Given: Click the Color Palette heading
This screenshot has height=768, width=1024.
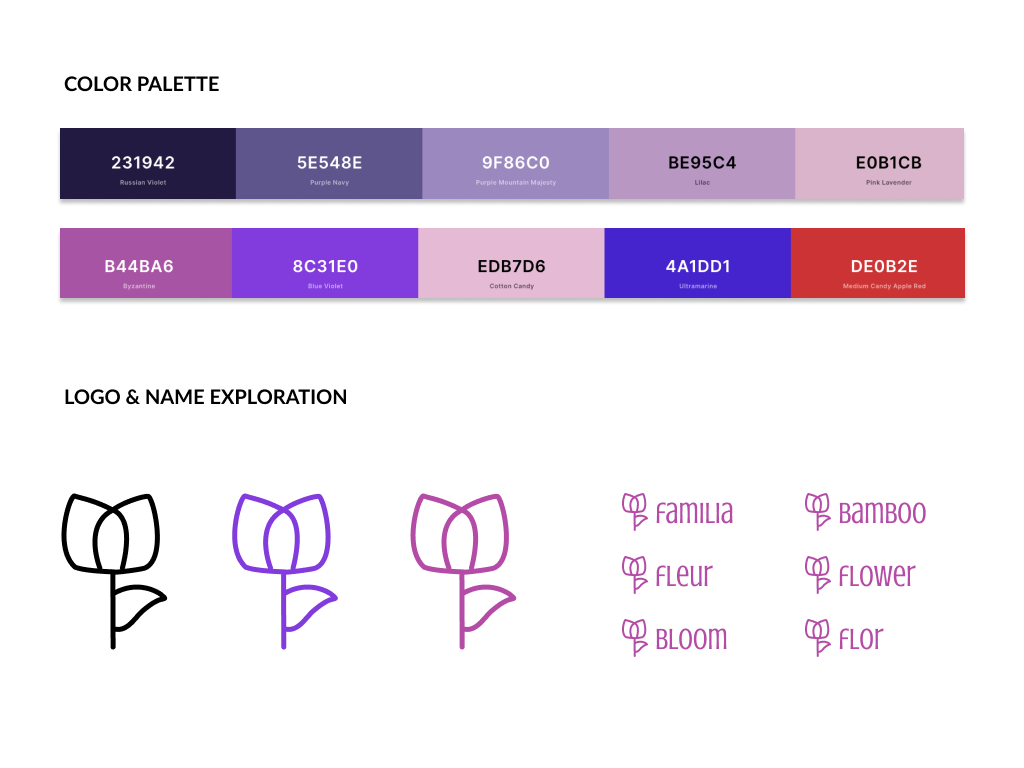Looking at the screenshot, I should pos(142,84).
